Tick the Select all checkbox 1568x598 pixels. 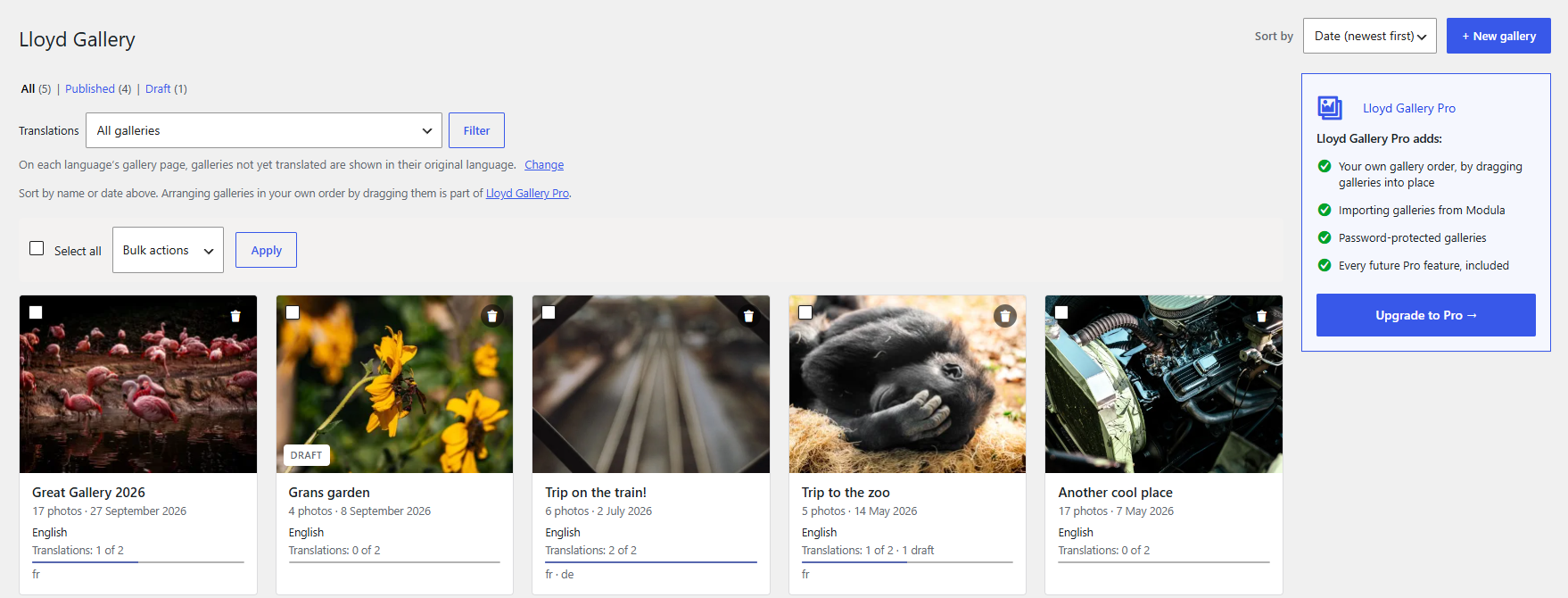pos(37,248)
